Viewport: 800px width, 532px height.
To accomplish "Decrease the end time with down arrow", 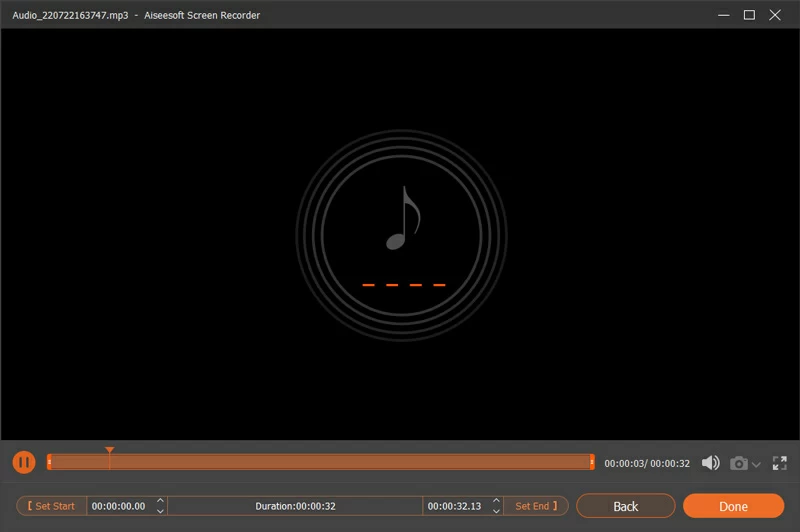I will point(495,511).
